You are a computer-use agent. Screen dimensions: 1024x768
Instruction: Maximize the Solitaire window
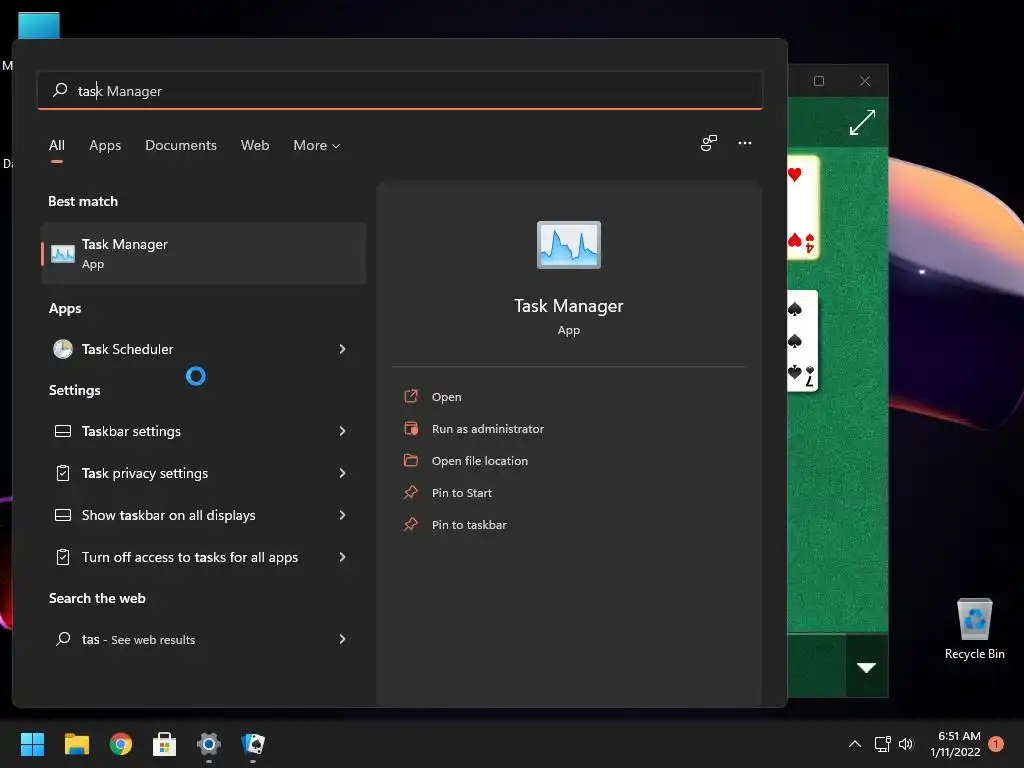[x=819, y=81]
